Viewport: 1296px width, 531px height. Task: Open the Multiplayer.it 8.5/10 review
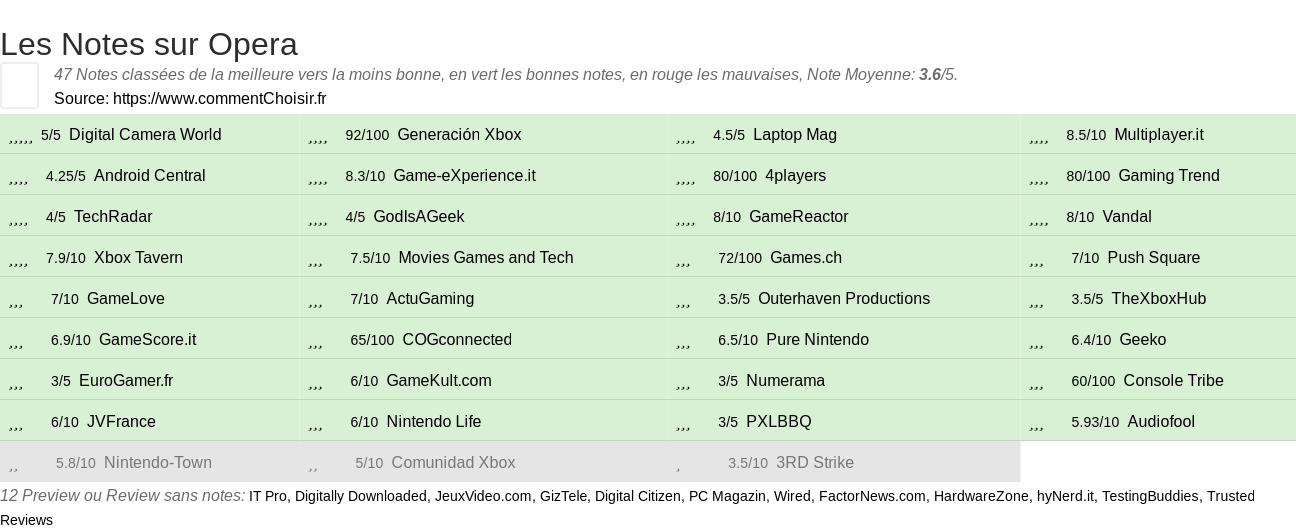1159,135
